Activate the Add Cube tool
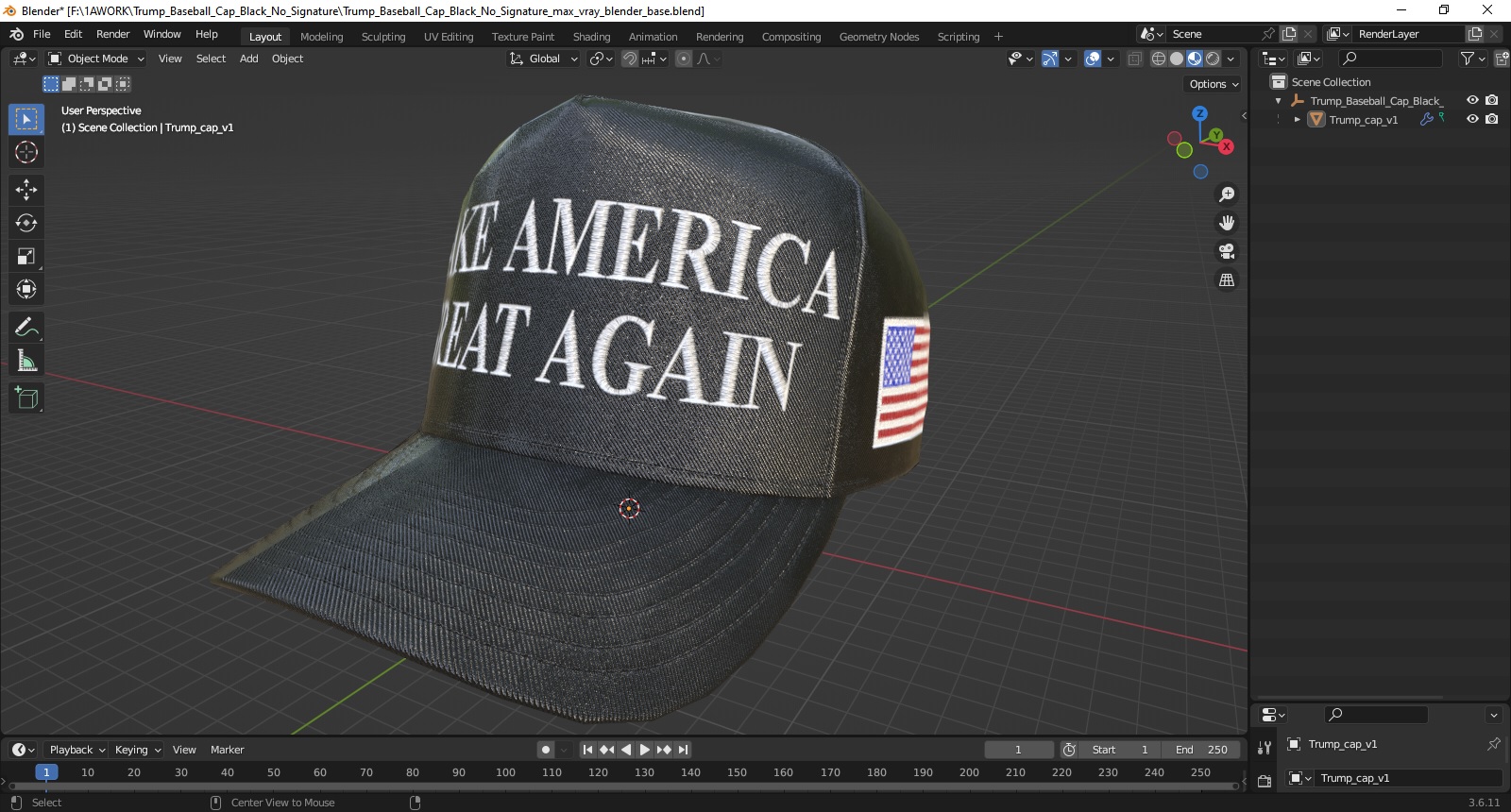This screenshot has height=812, width=1511. (26, 398)
